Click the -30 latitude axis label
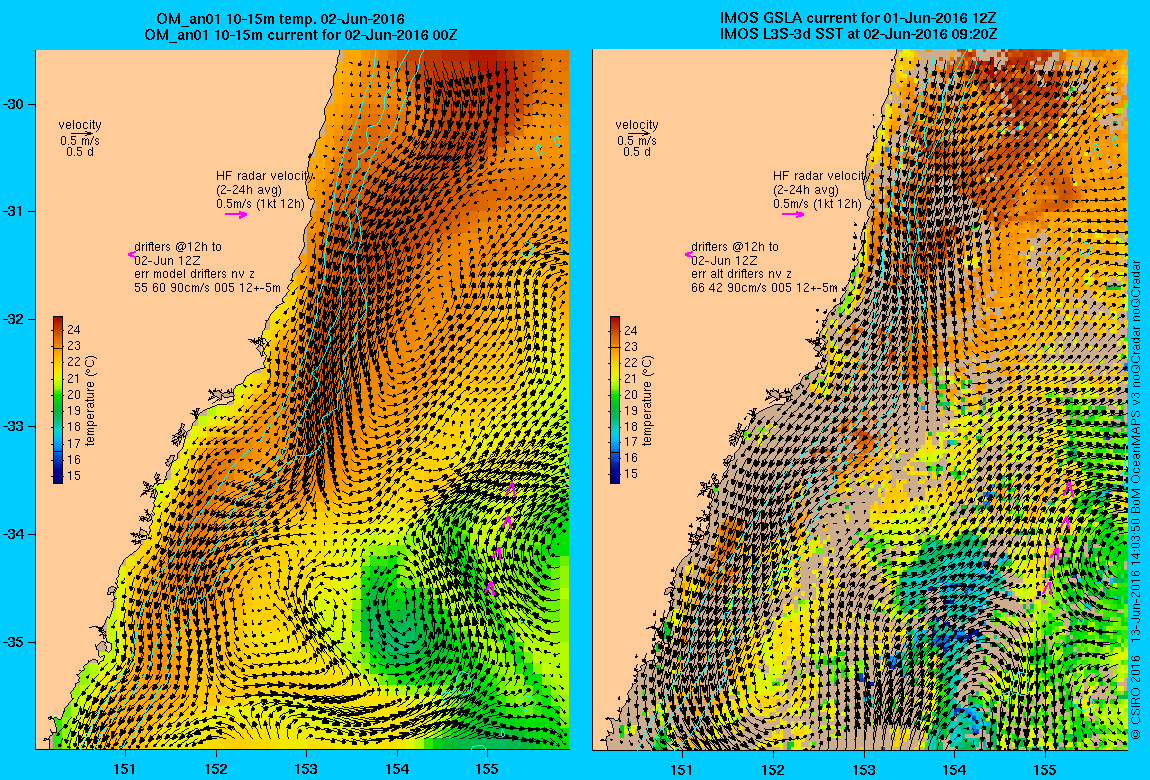The image size is (1150, 780). tap(14, 104)
